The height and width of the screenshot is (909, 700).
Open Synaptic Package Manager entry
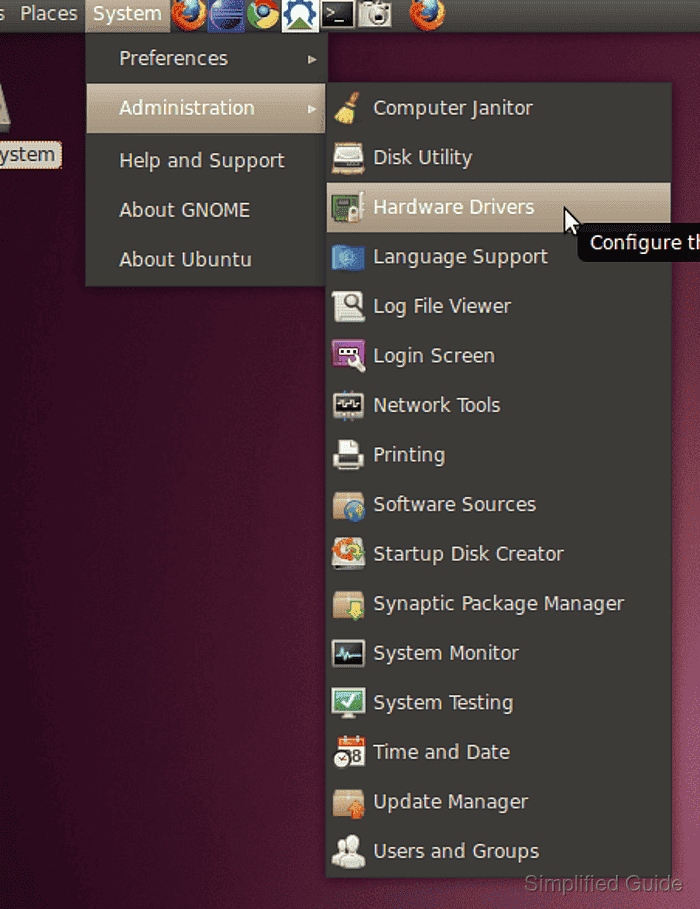[x=499, y=604]
